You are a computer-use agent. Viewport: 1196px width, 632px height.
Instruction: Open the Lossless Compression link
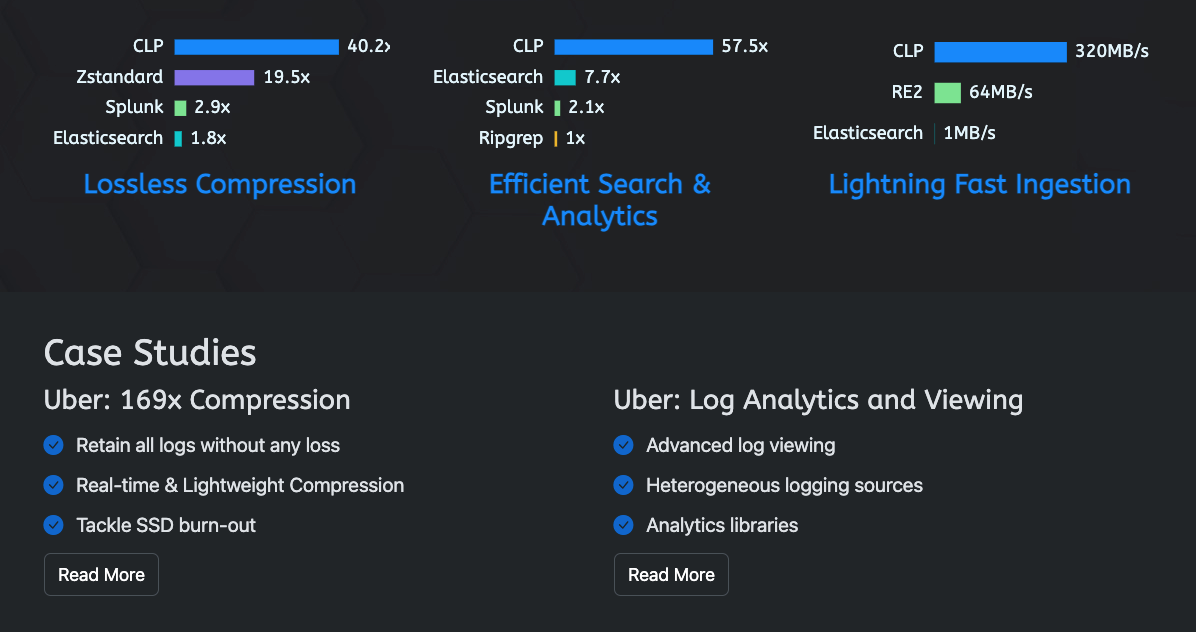coord(220,184)
